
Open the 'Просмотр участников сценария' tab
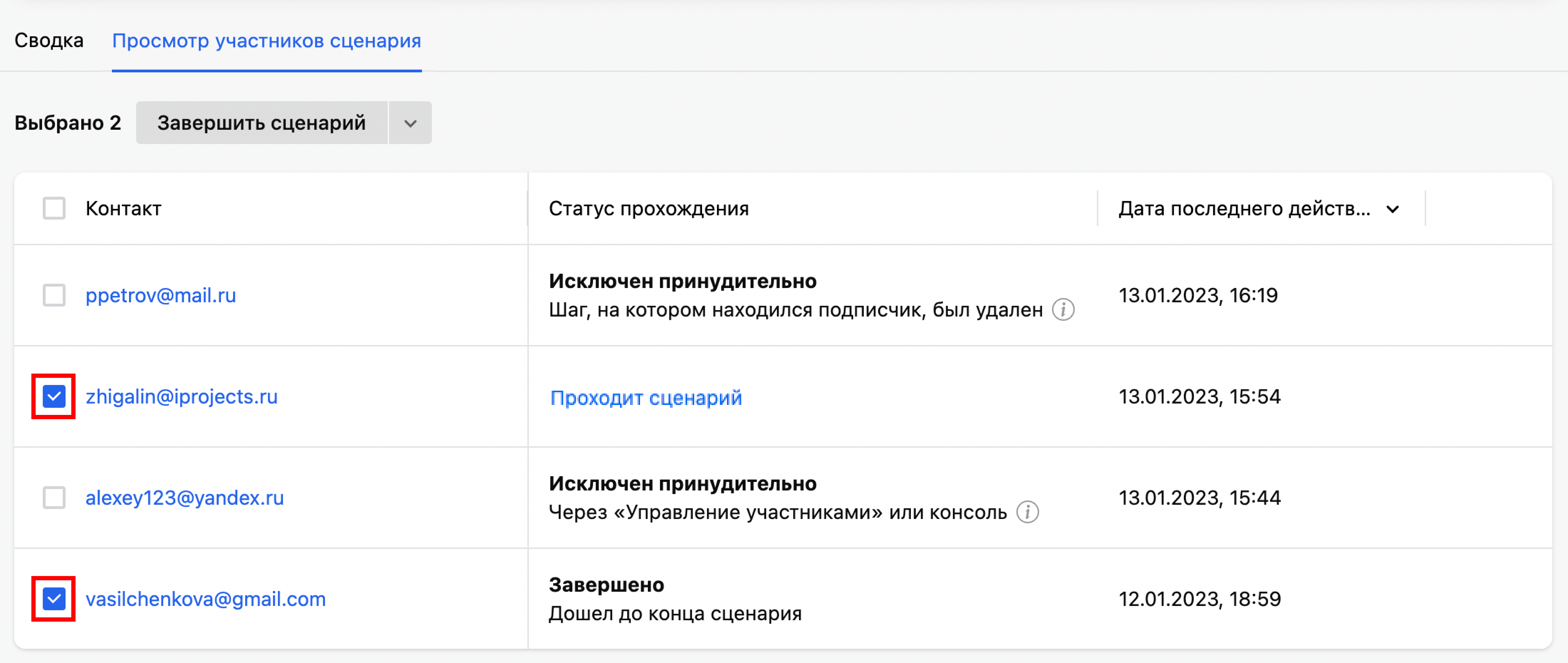(x=266, y=41)
